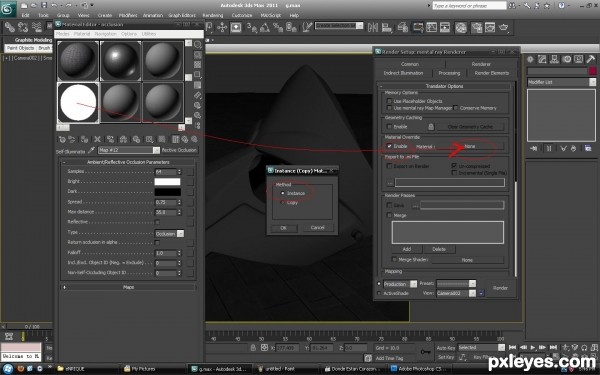The width and height of the screenshot is (600, 375).
Task: Open the Rendering menu in menu bar
Action: [213, 15]
